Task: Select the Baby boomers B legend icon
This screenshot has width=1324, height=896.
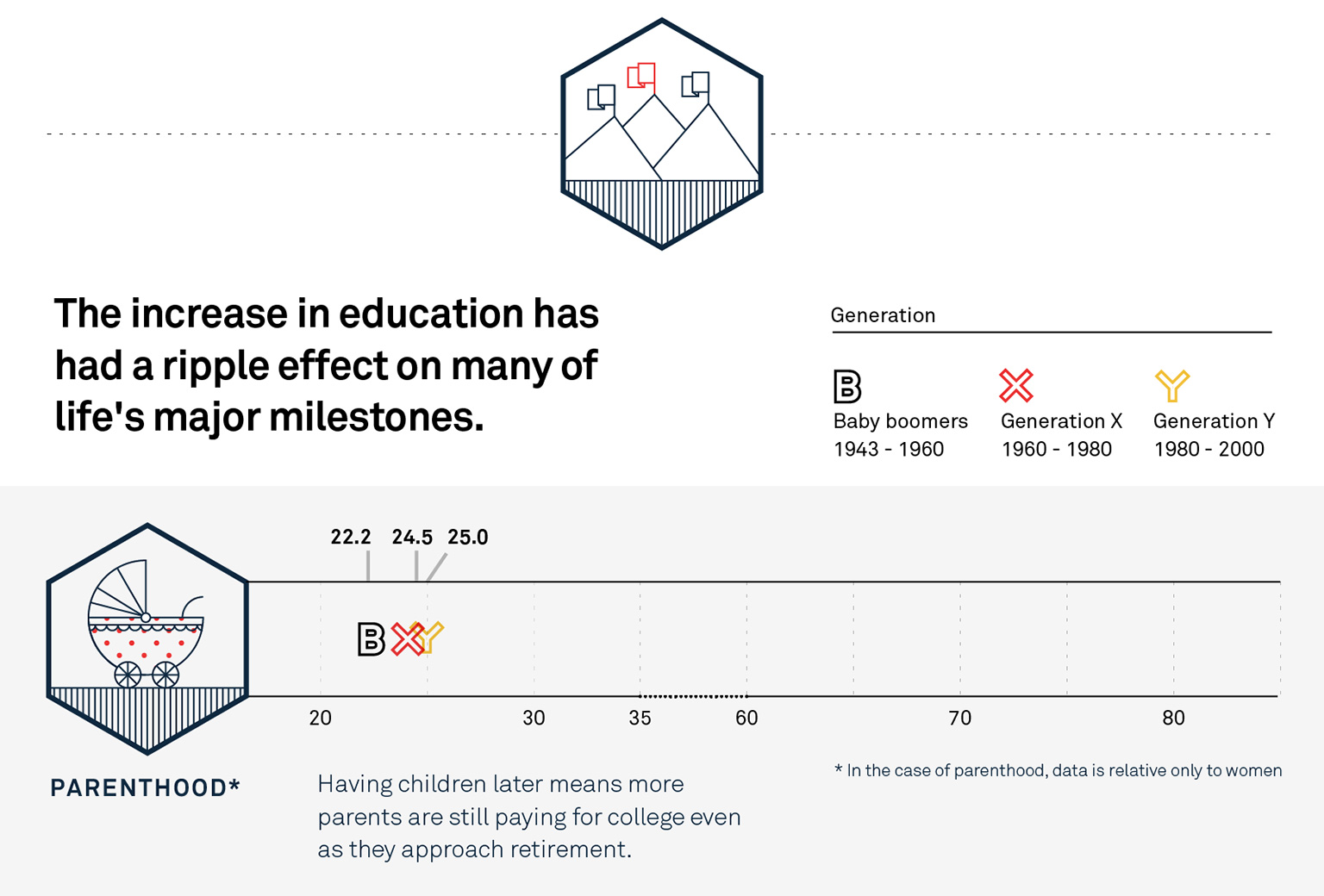Action: point(847,386)
